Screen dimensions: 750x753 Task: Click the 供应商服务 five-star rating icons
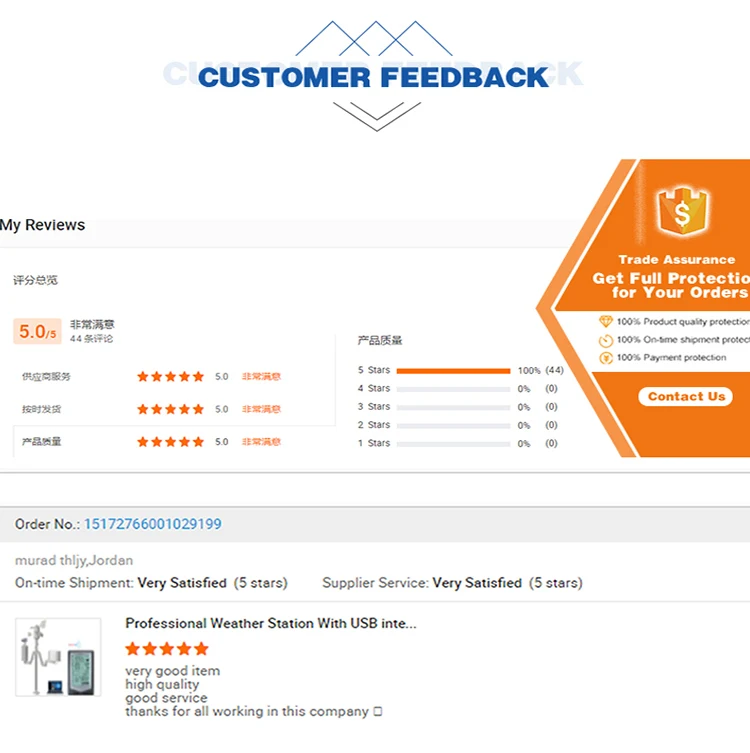pyautogui.click(x=170, y=377)
